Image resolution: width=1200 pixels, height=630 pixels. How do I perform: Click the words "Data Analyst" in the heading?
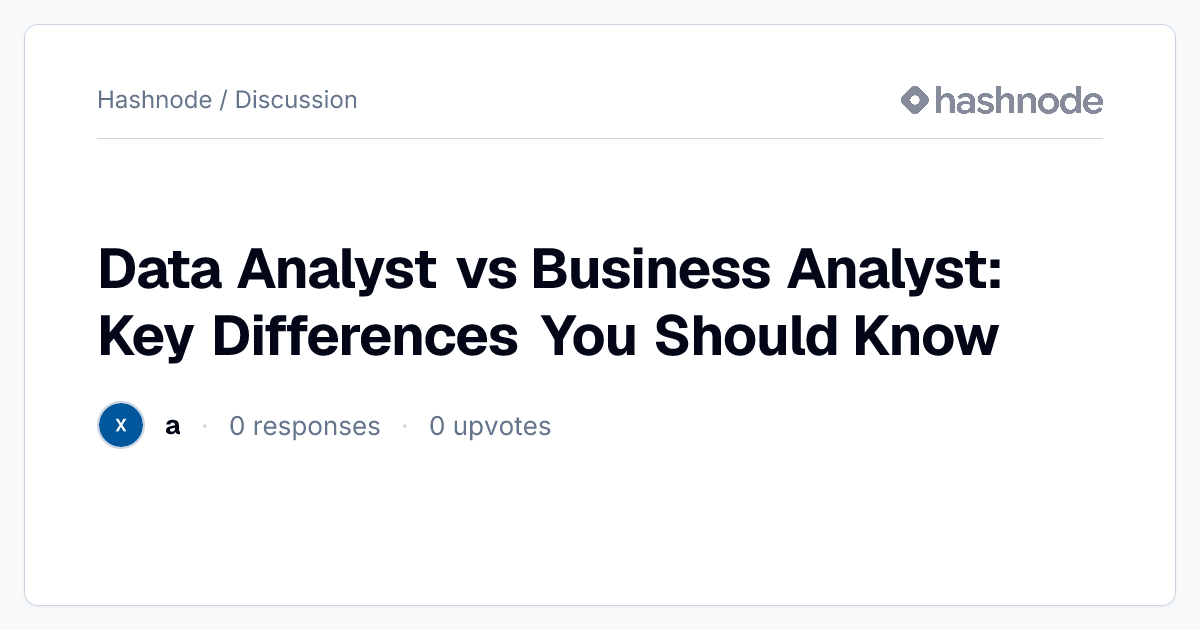266,270
